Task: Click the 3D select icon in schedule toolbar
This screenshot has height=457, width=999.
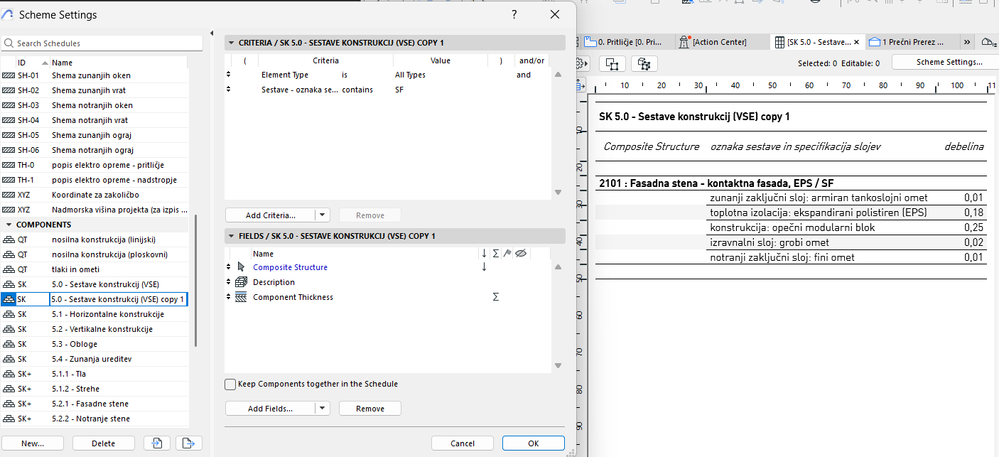Action: pyautogui.click(x=644, y=64)
